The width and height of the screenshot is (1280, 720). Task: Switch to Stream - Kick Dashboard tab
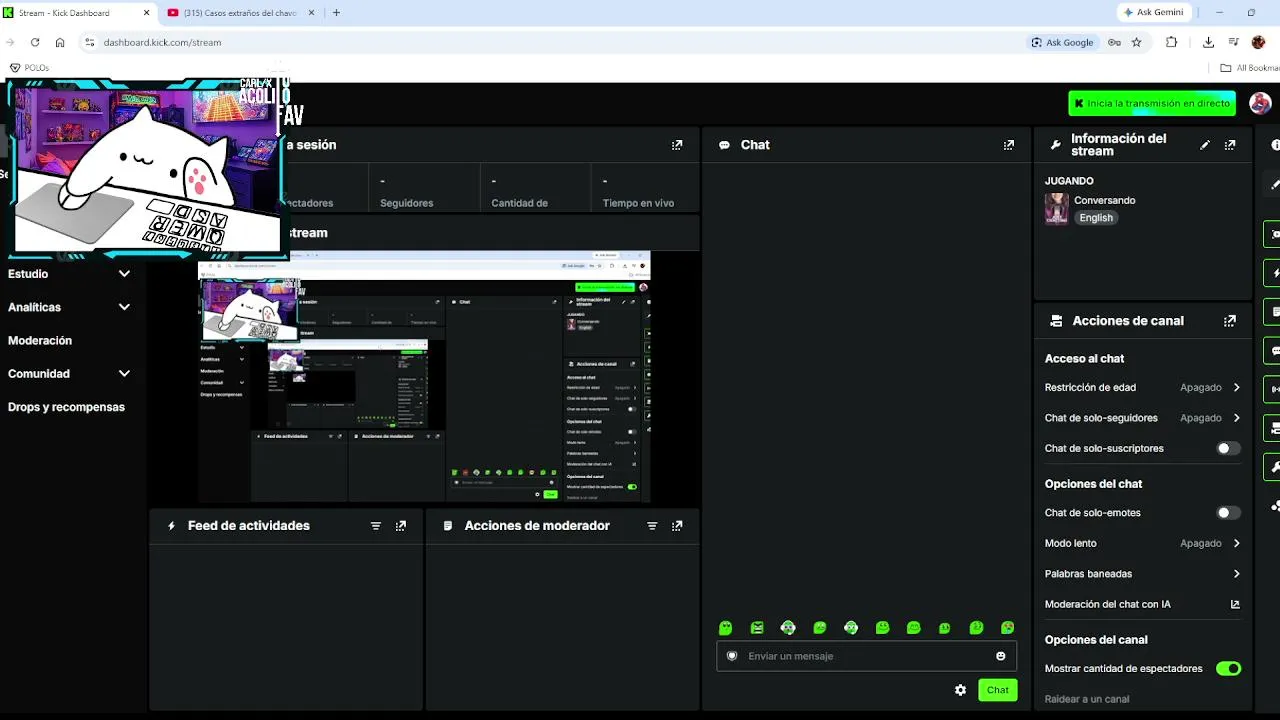click(78, 13)
